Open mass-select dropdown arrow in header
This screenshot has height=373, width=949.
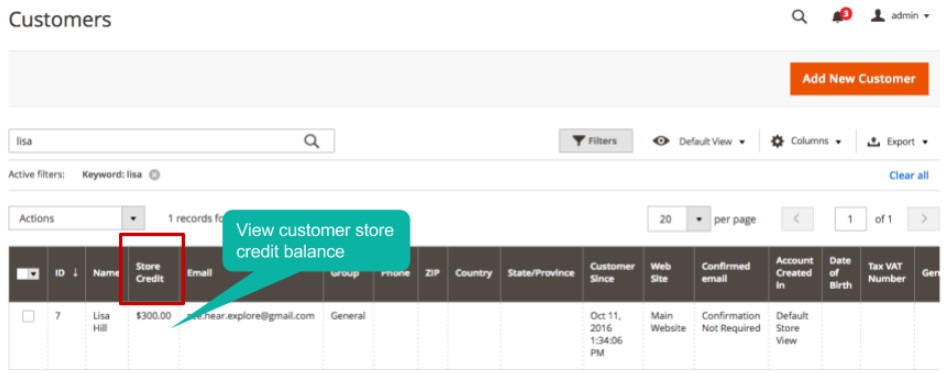pyautogui.click(x=34, y=274)
